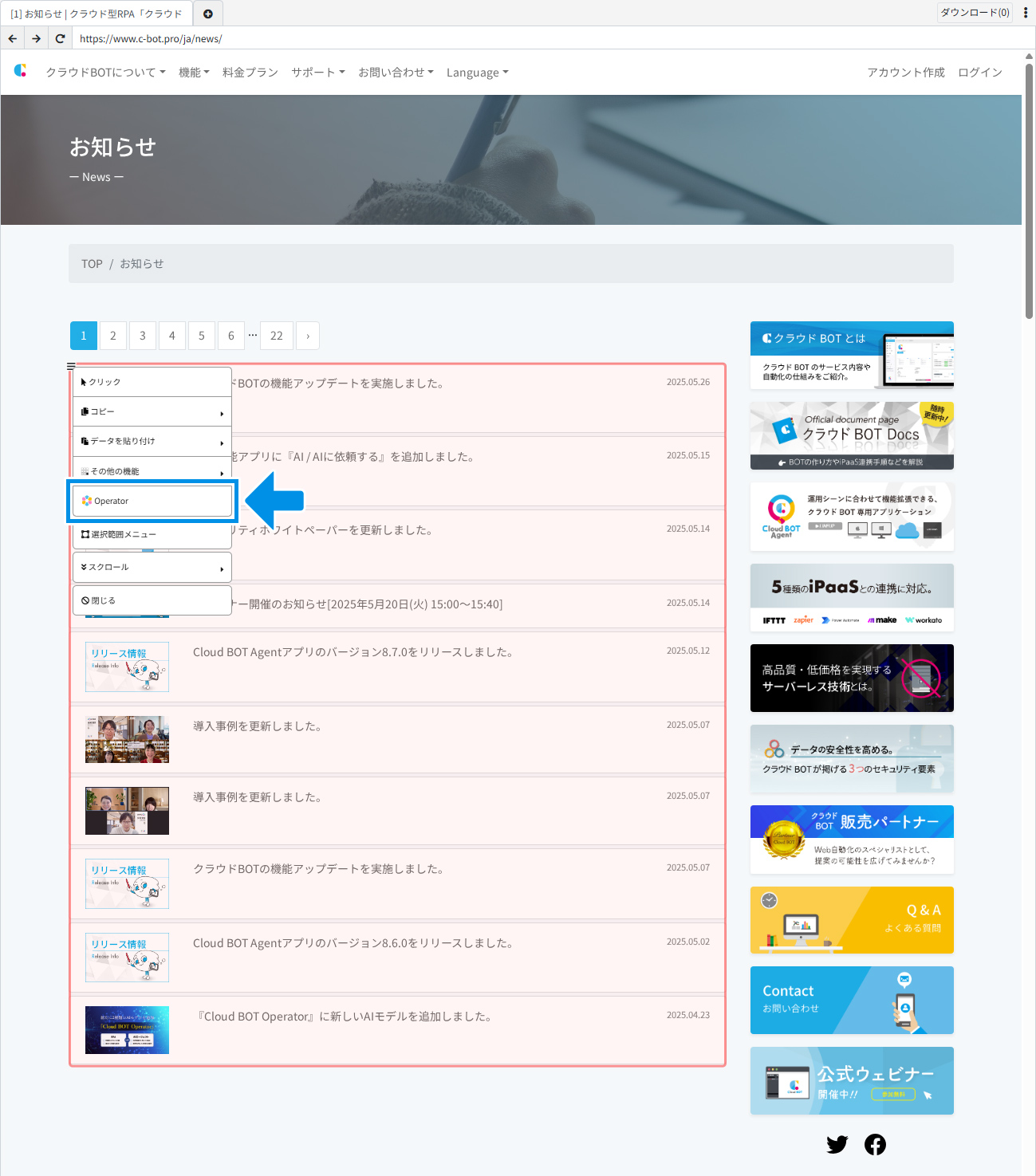Choose クリック from the context menu

coord(152,382)
